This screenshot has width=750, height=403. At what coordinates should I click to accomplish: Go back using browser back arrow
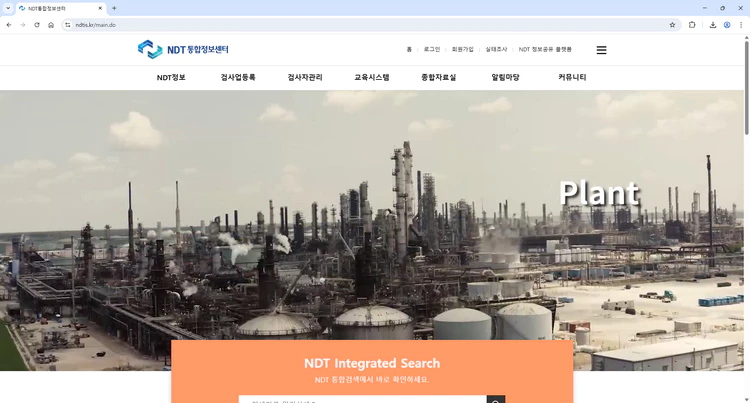click(9, 25)
